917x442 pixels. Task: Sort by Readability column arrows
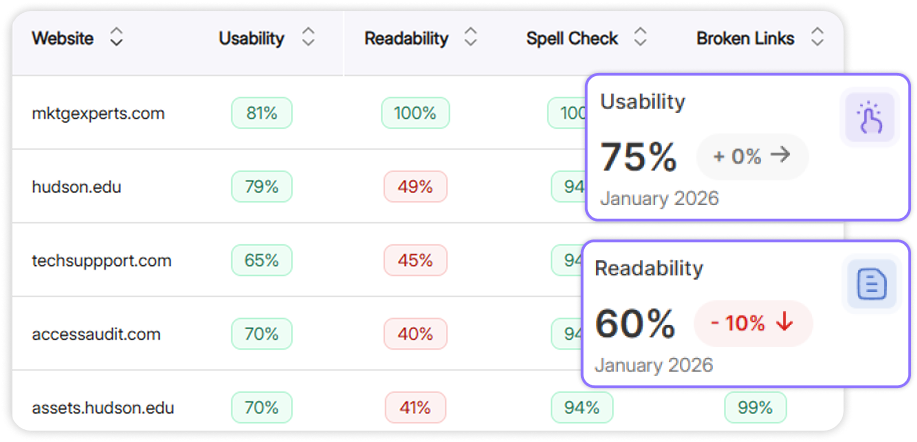[471, 39]
